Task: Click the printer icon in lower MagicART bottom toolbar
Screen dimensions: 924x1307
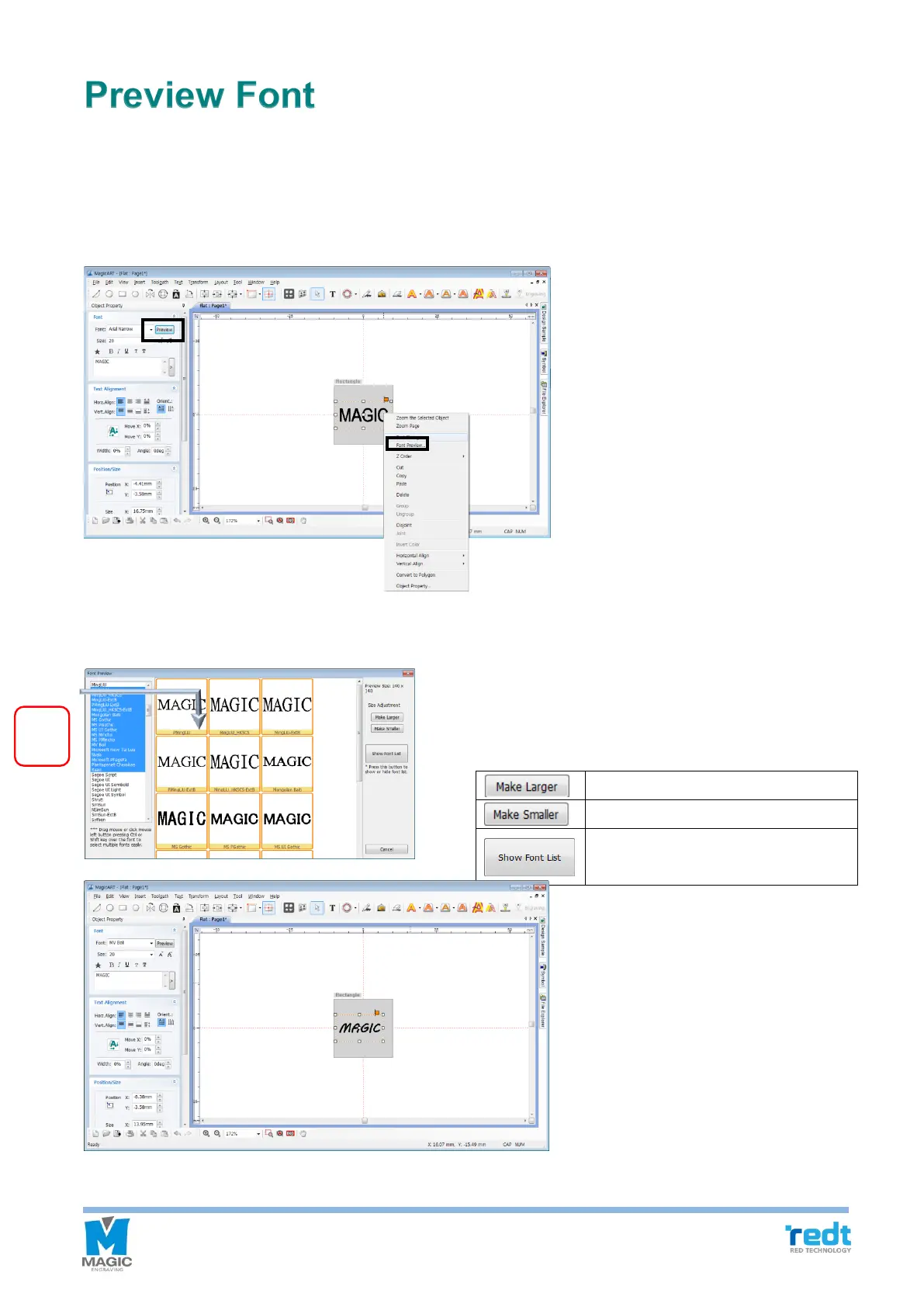Action: click(x=130, y=1134)
